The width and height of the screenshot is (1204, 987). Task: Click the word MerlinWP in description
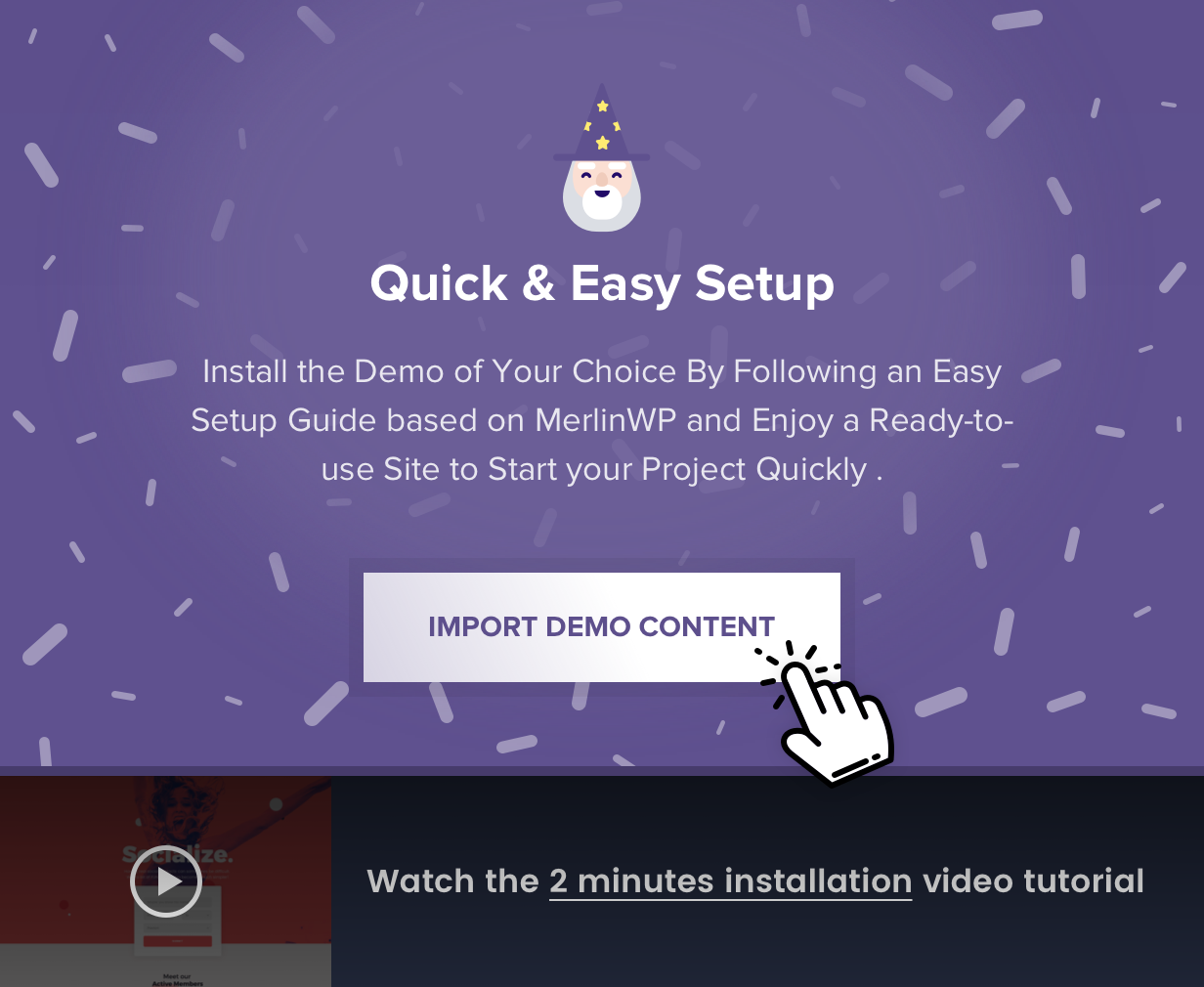point(606,420)
